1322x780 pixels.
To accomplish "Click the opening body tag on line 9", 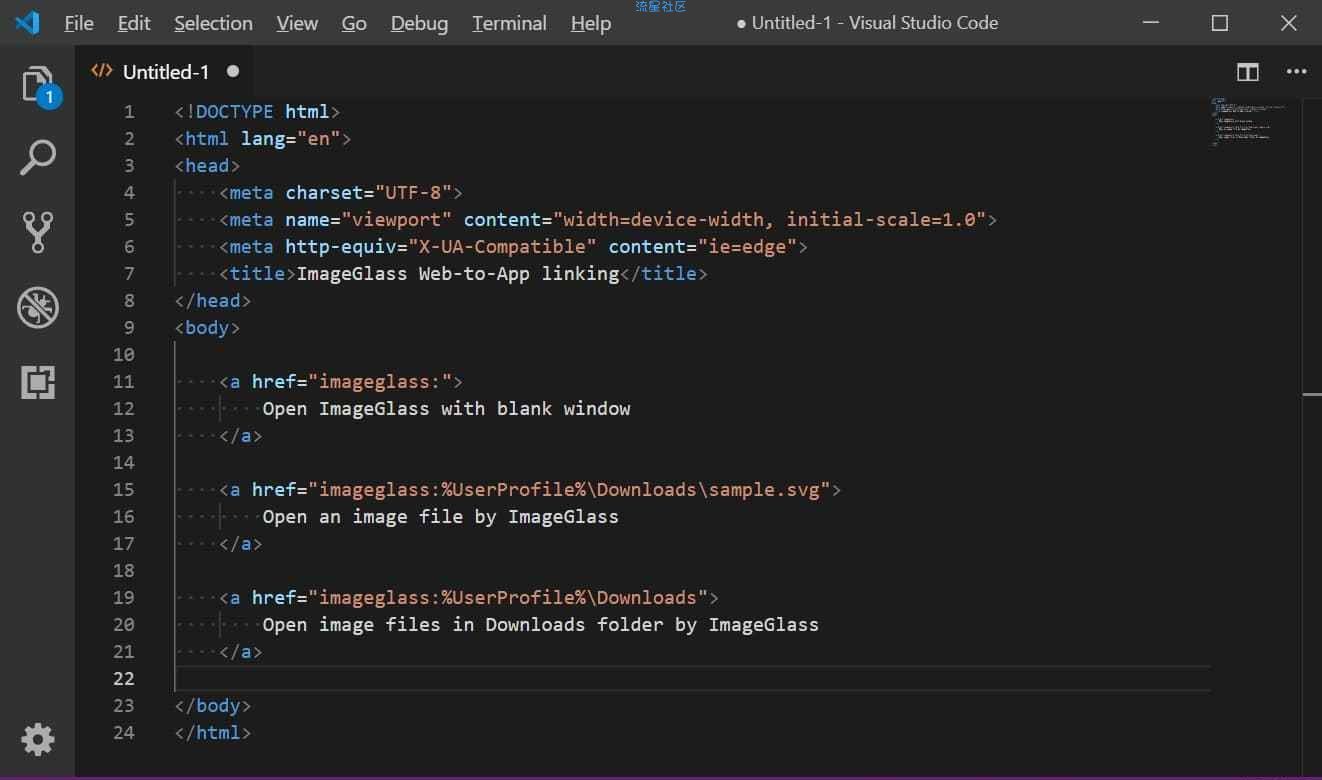I will (x=207, y=327).
